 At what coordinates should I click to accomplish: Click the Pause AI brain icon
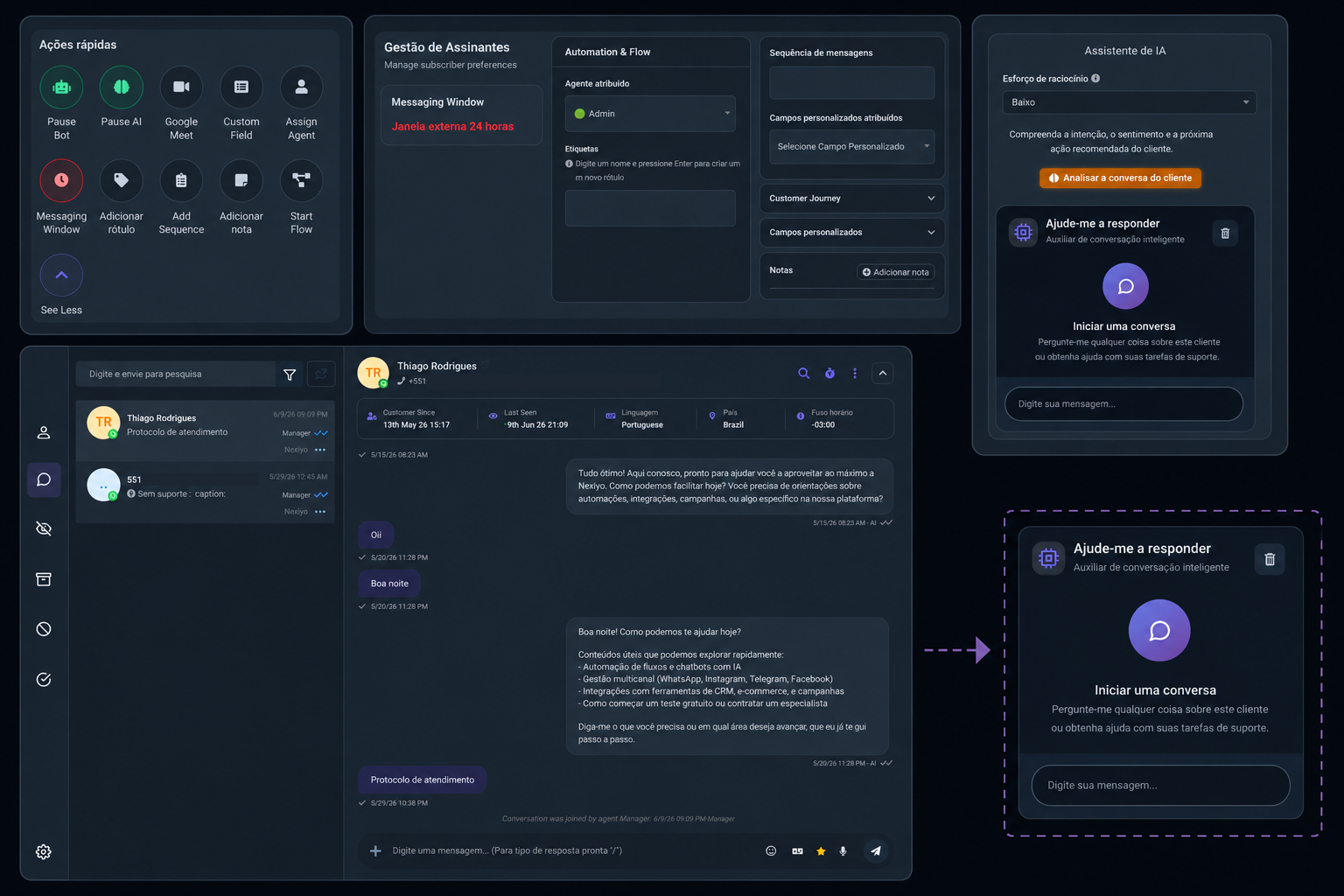coord(122,87)
